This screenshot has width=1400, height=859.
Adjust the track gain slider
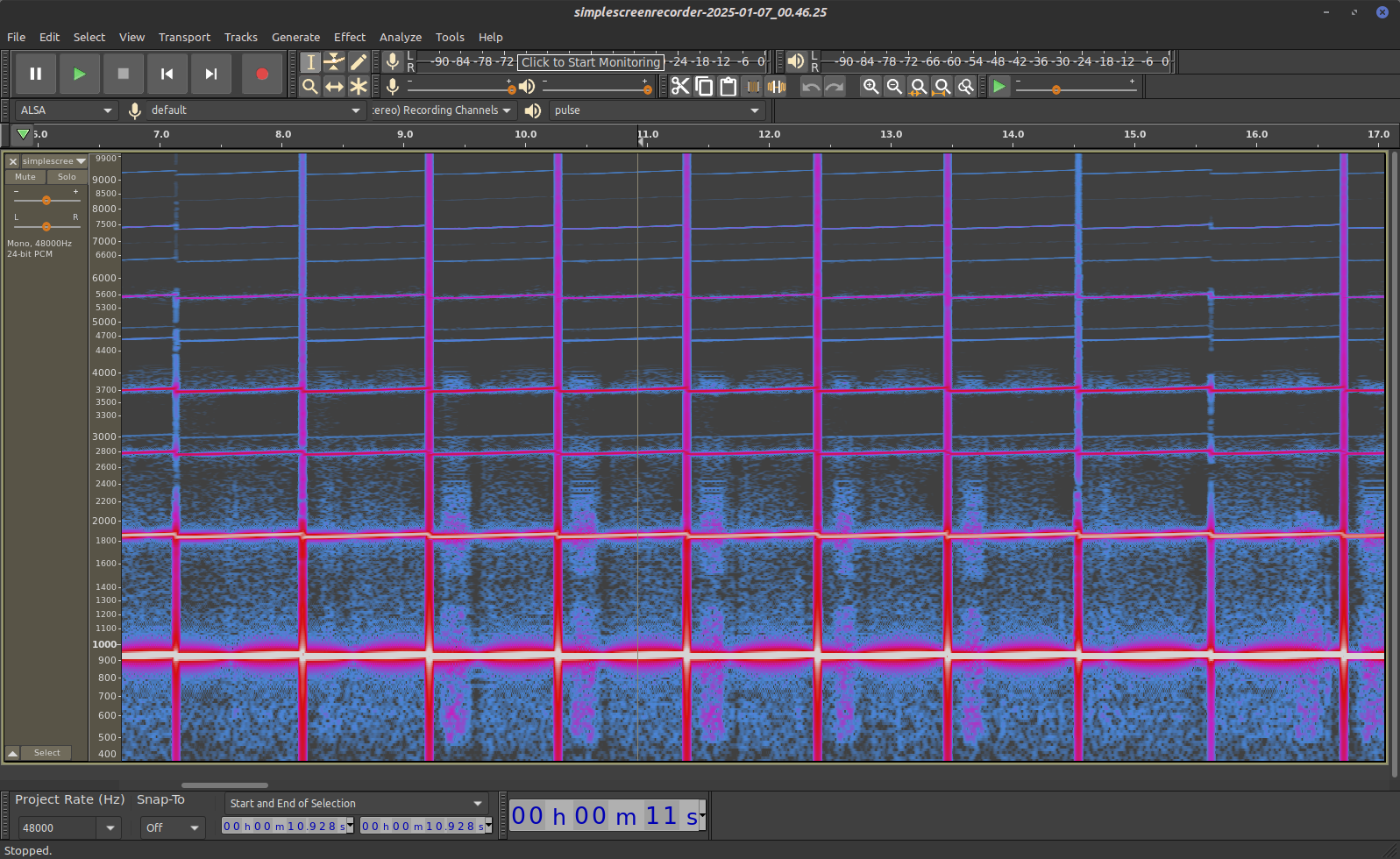(46, 200)
